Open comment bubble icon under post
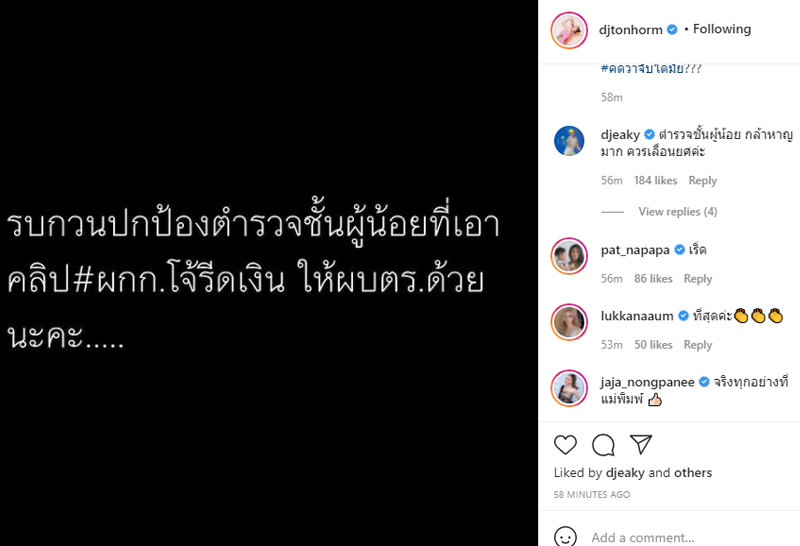 (x=603, y=445)
